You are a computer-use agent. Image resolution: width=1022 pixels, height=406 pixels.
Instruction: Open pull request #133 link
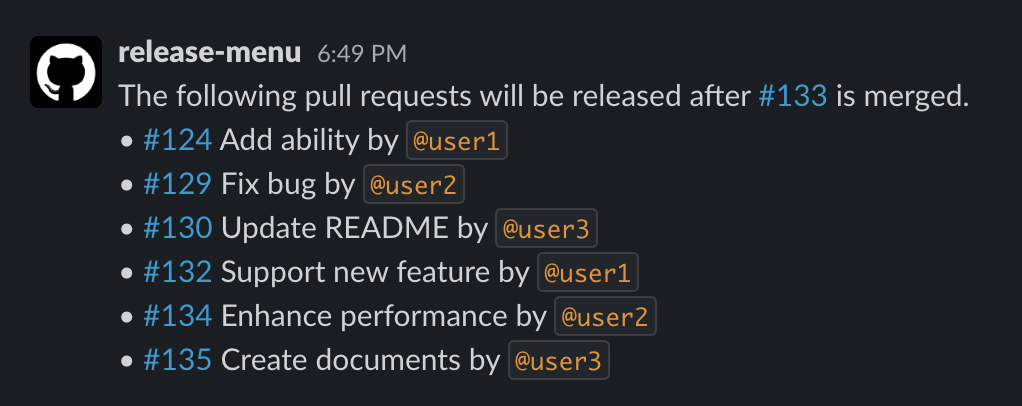coord(793,97)
